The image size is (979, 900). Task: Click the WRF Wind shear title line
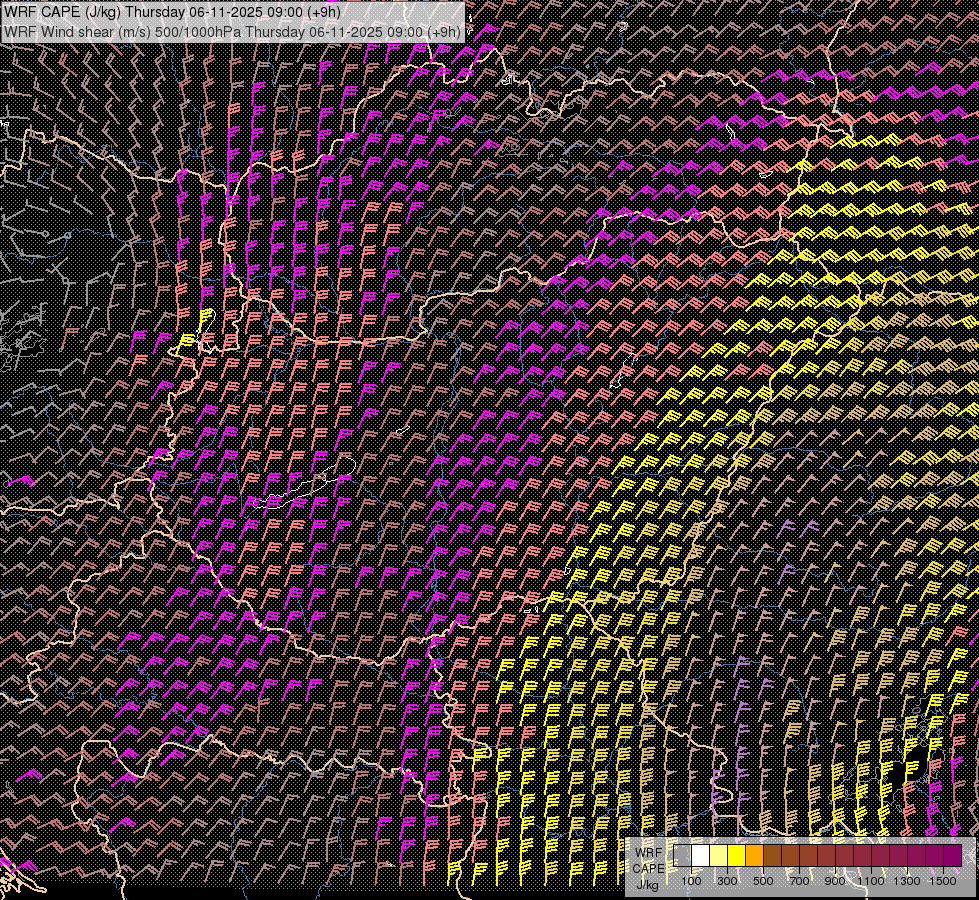tap(232, 31)
